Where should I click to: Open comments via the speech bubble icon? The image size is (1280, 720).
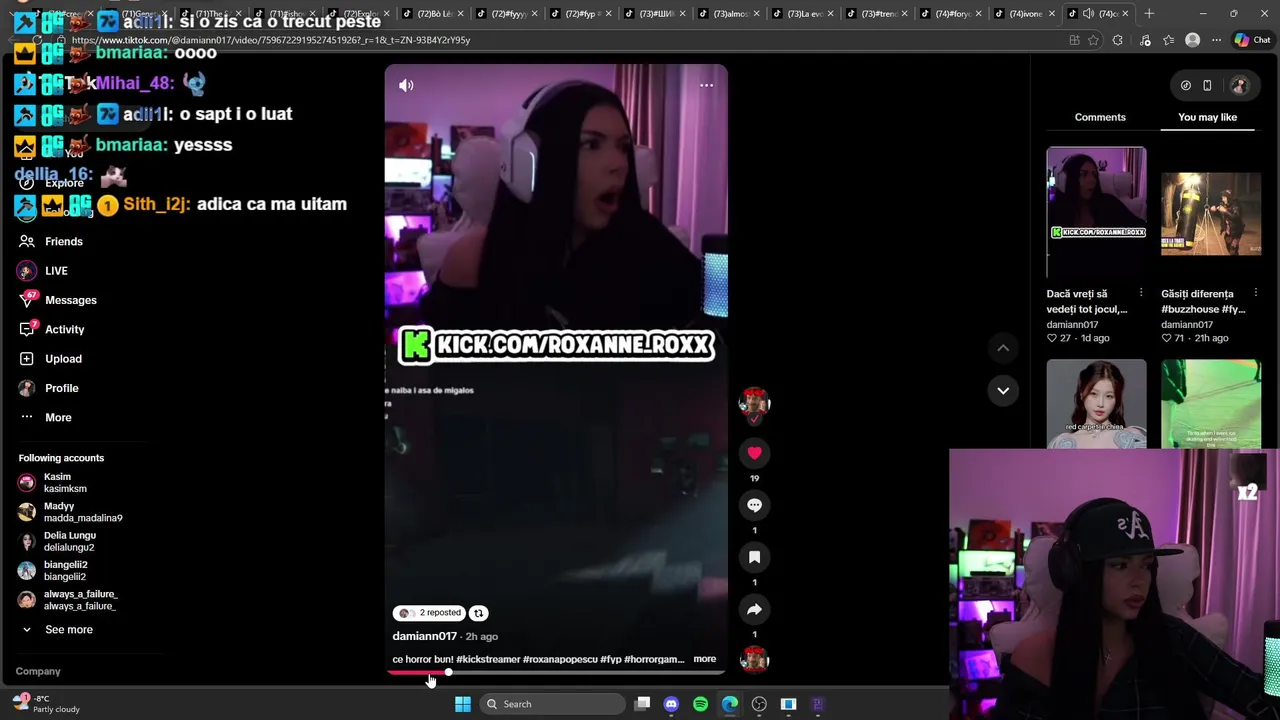pyautogui.click(x=754, y=505)
